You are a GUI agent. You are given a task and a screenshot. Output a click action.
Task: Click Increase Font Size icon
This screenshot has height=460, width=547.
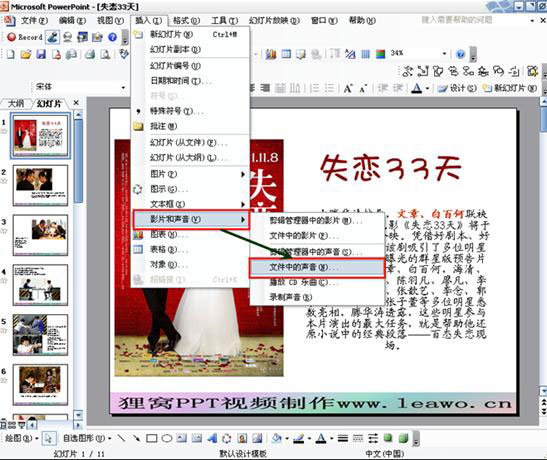(x=348, y=89)
